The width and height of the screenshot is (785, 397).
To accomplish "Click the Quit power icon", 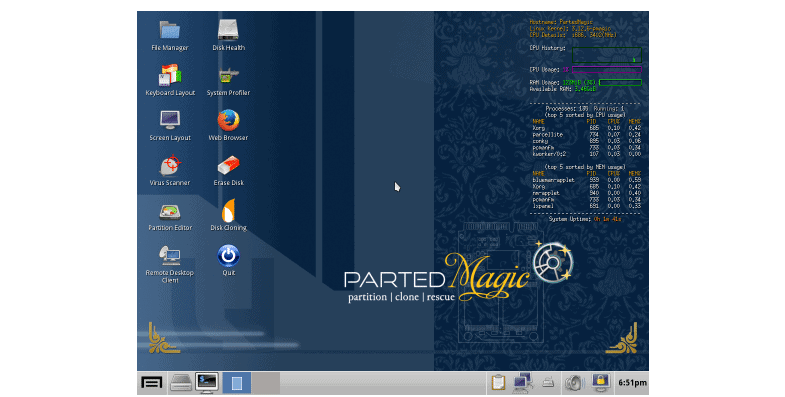I will 228,260.
